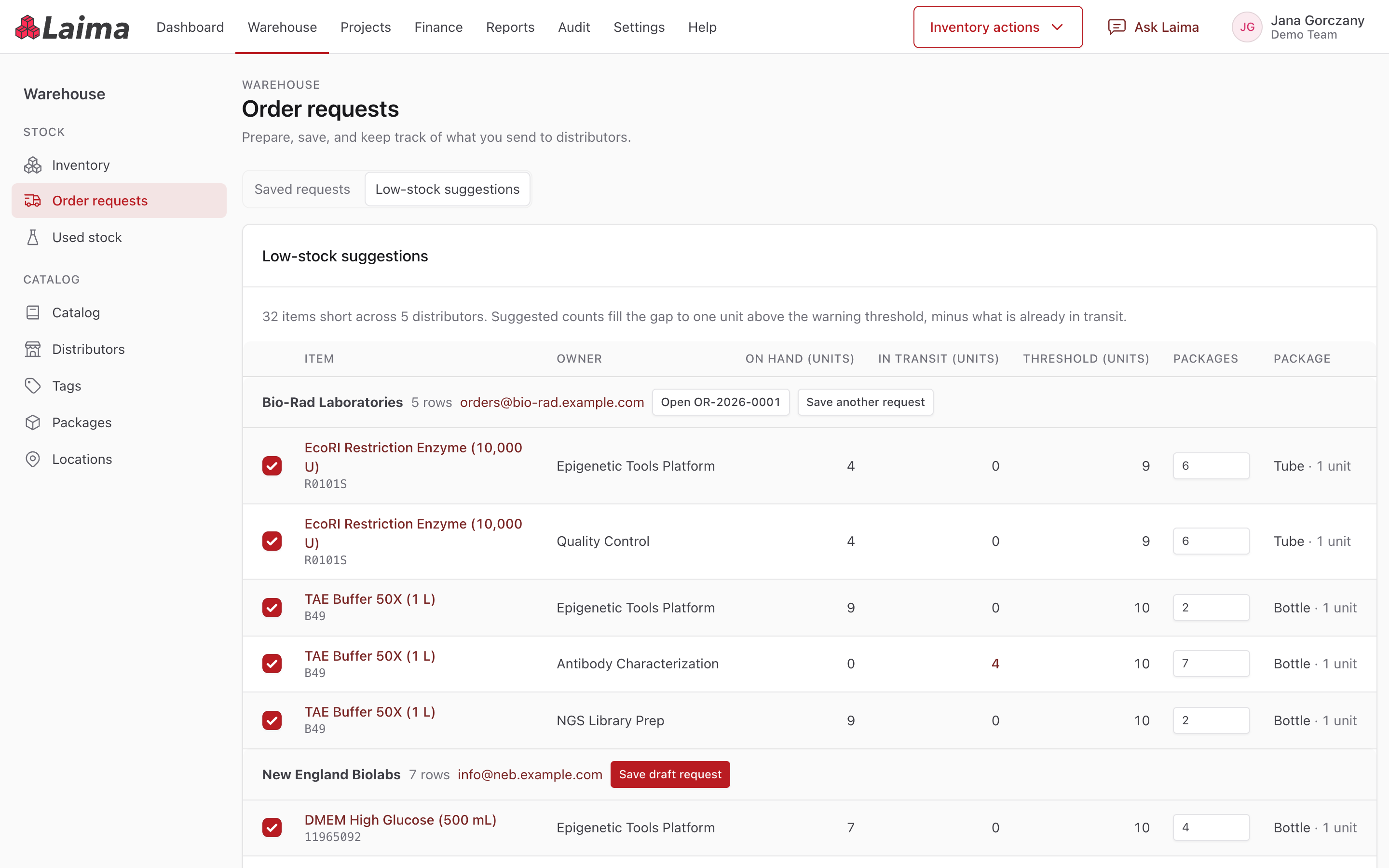1389x868 pixels.
Task: Click the Catalog book icon
Action: (x=33, y=312)
